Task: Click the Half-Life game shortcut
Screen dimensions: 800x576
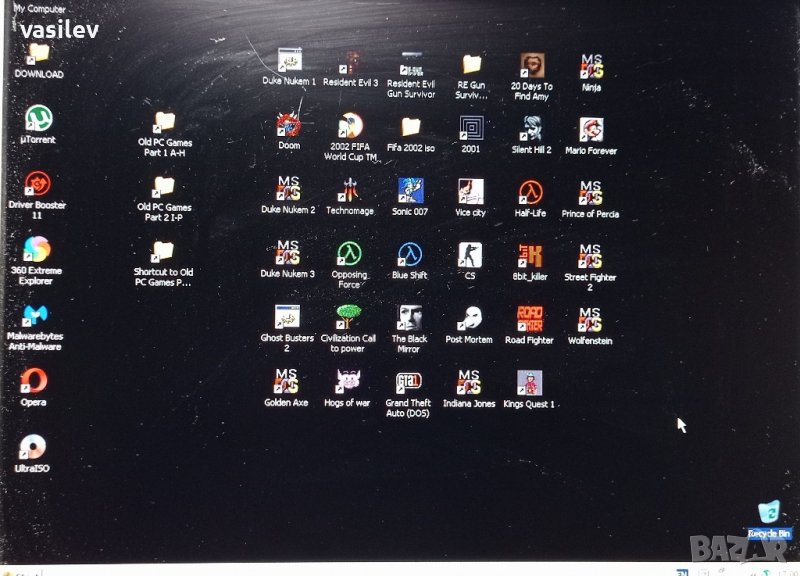Action: point(530,192)
